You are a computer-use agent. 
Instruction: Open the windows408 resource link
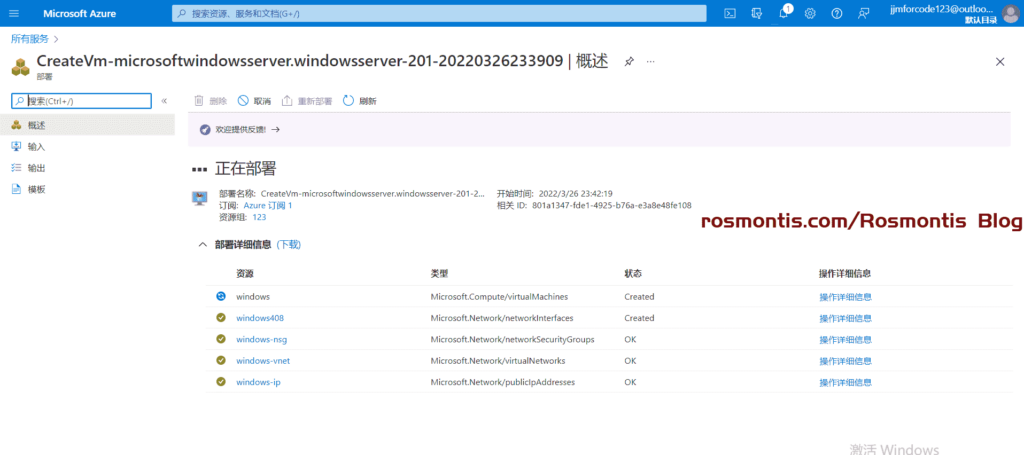(x=260, y=318)
